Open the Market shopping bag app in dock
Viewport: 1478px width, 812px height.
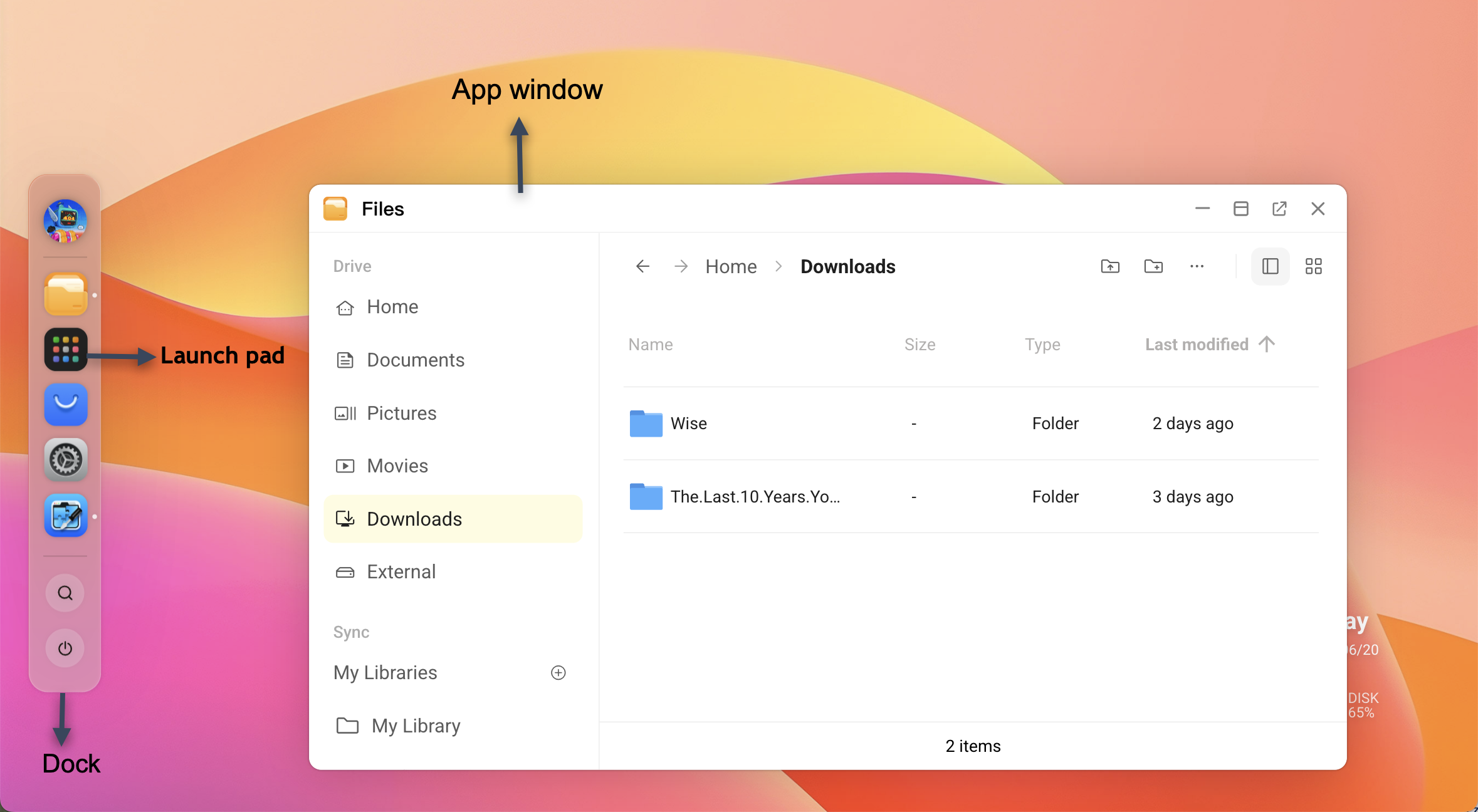click(65, 405)
